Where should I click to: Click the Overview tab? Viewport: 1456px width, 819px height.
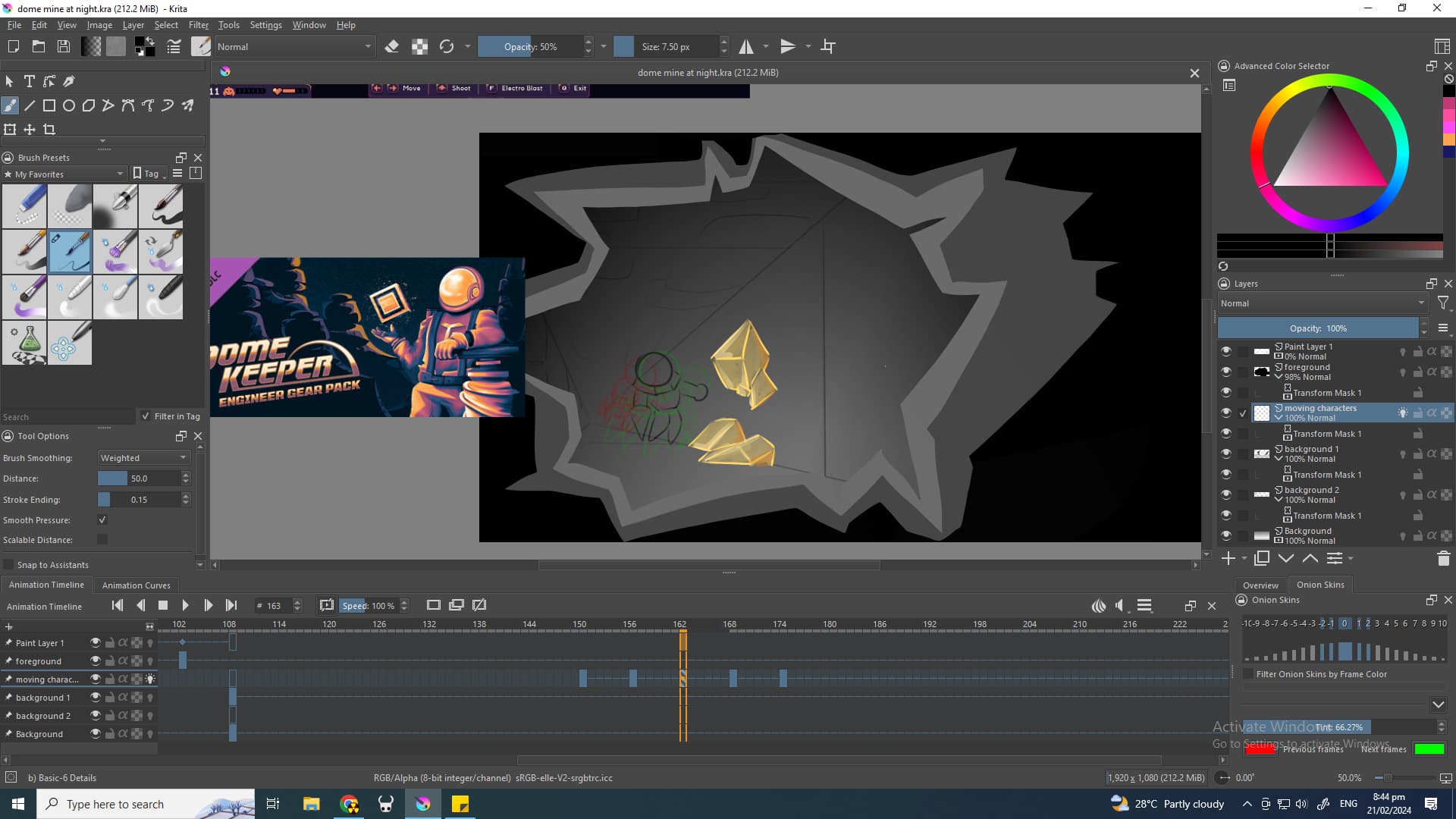click(x=1260, y=585)
